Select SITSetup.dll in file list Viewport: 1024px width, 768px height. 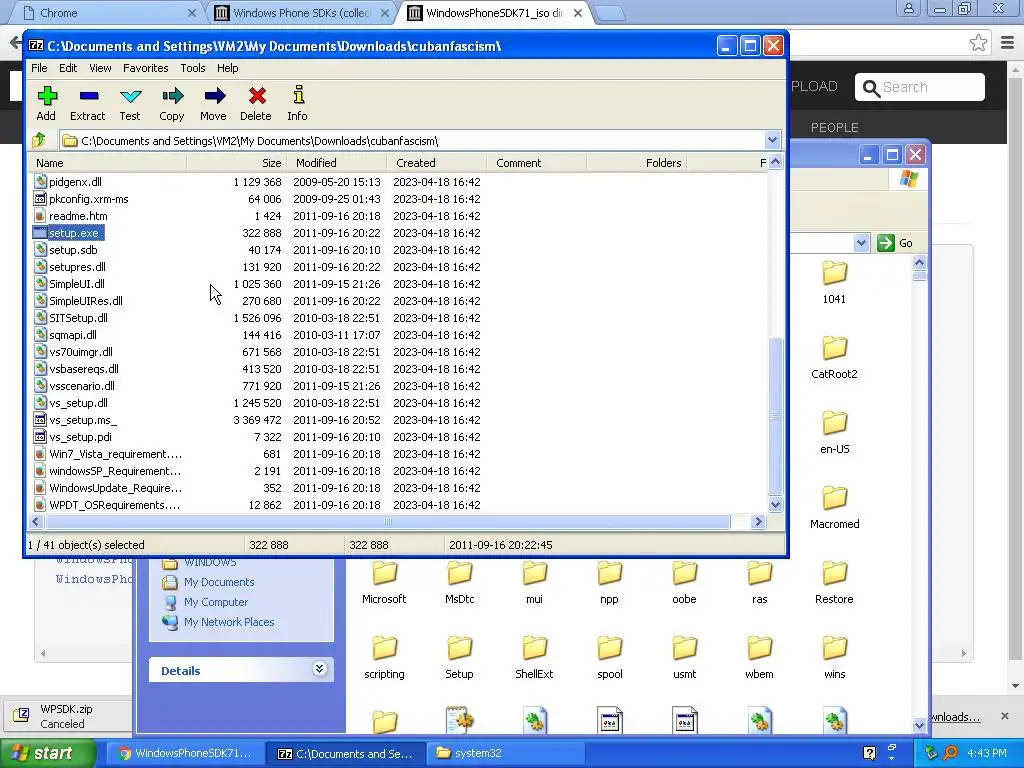point(398,318)
